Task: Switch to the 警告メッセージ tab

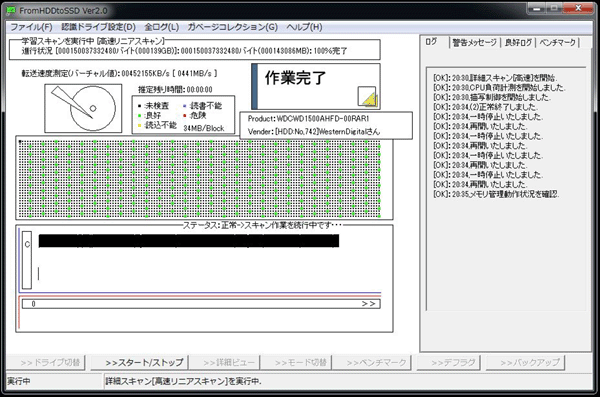Action: 474,42
